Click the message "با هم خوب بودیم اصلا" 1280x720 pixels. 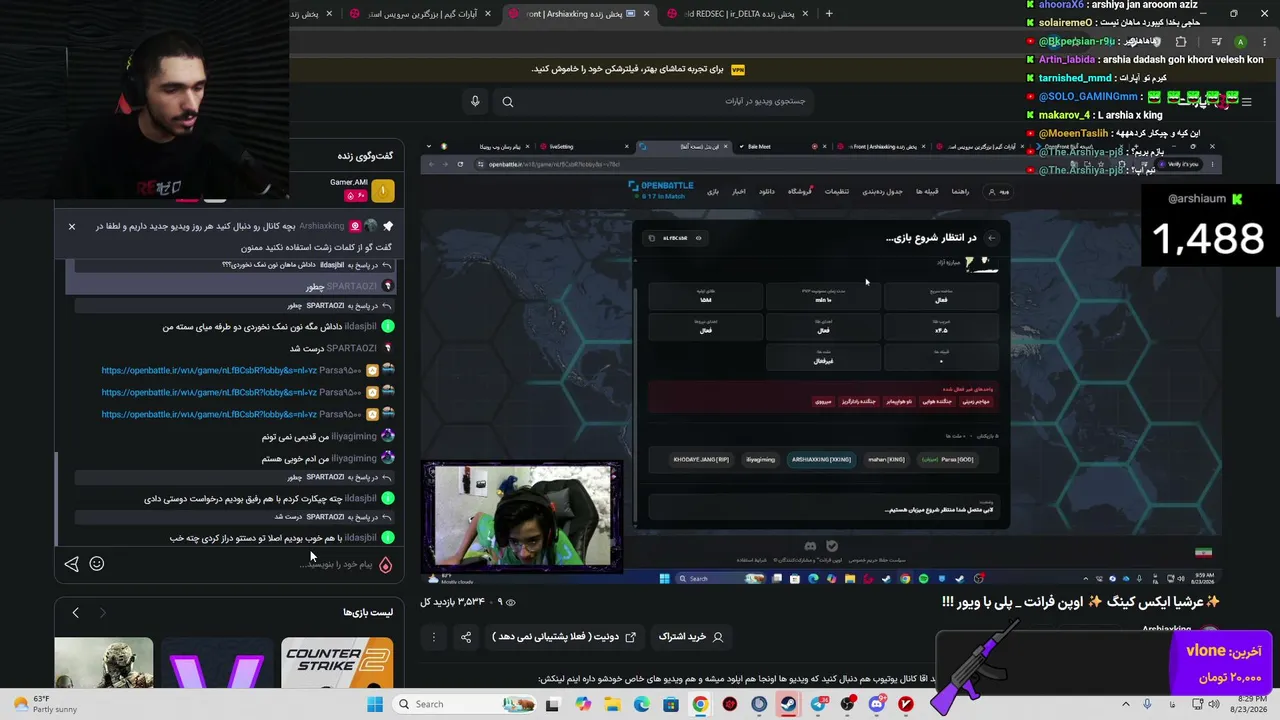point(256,538)
